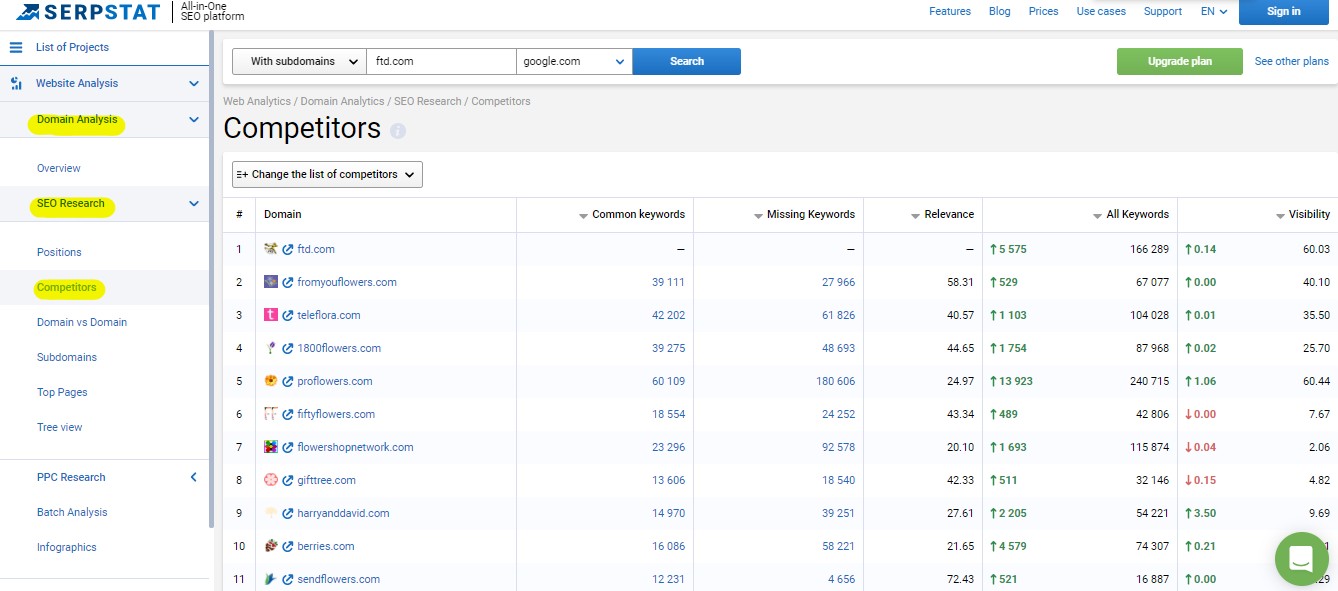Open external link icon for teleflora.com
Viewport: 1338px width, 591px height.
[288, 315]
